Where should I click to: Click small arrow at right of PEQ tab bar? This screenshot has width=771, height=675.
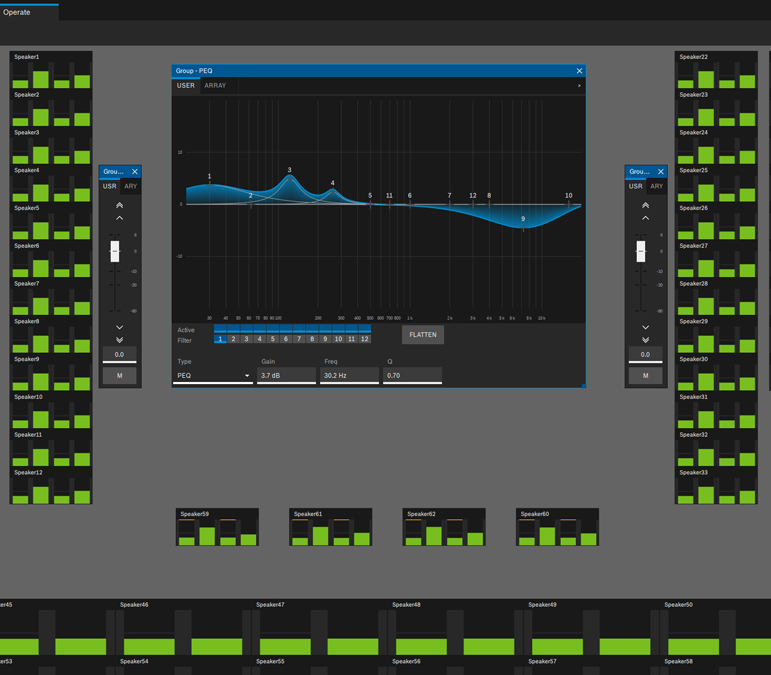pyautogui.click(x=579, y=86)
